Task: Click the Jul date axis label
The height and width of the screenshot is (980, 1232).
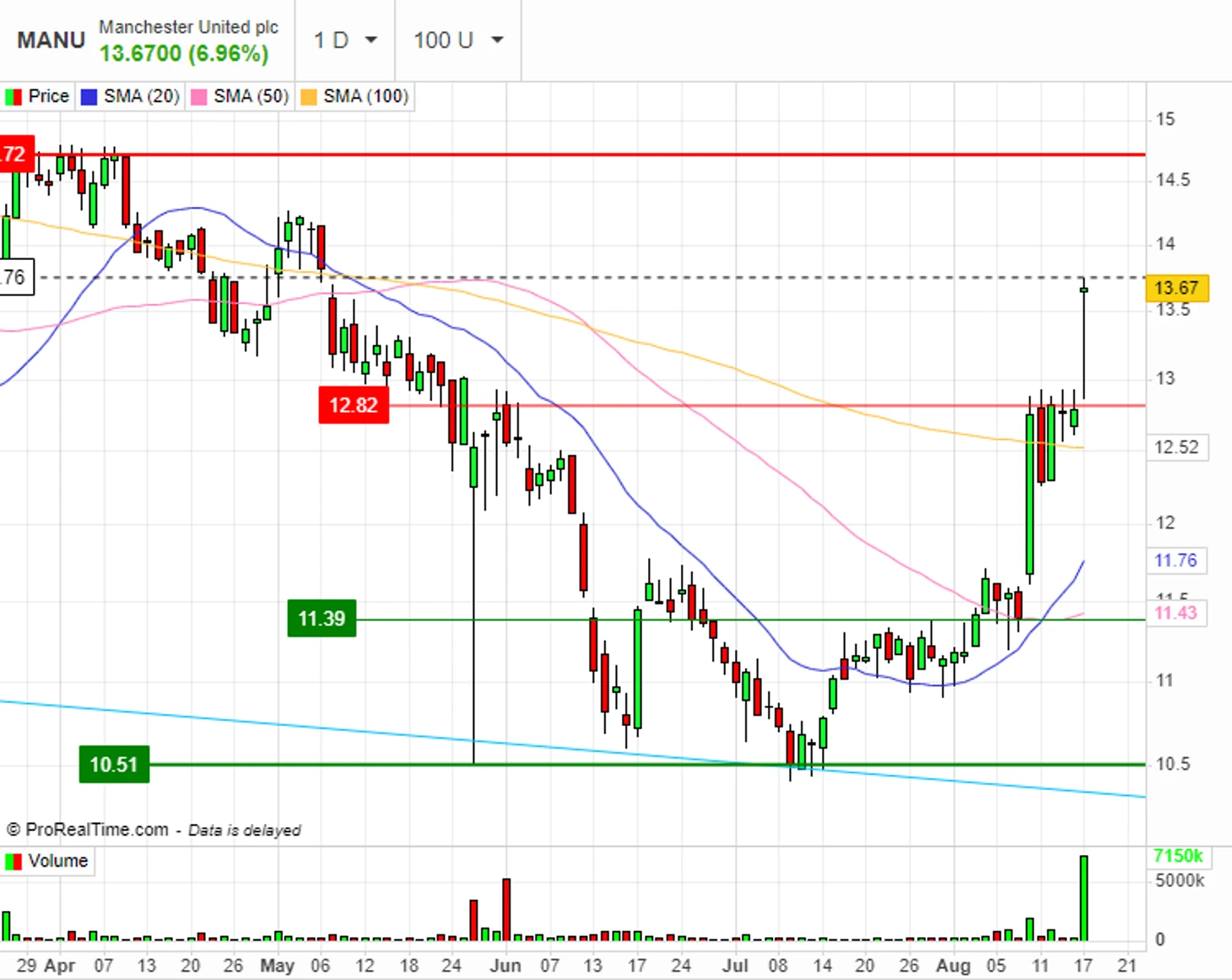Action: (735, 965)
